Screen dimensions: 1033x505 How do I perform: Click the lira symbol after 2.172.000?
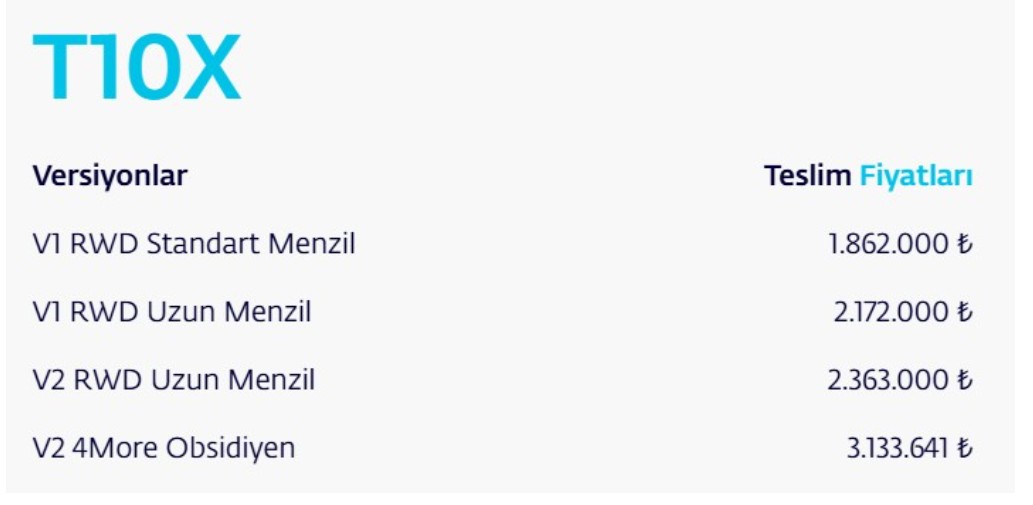(965, 312)
